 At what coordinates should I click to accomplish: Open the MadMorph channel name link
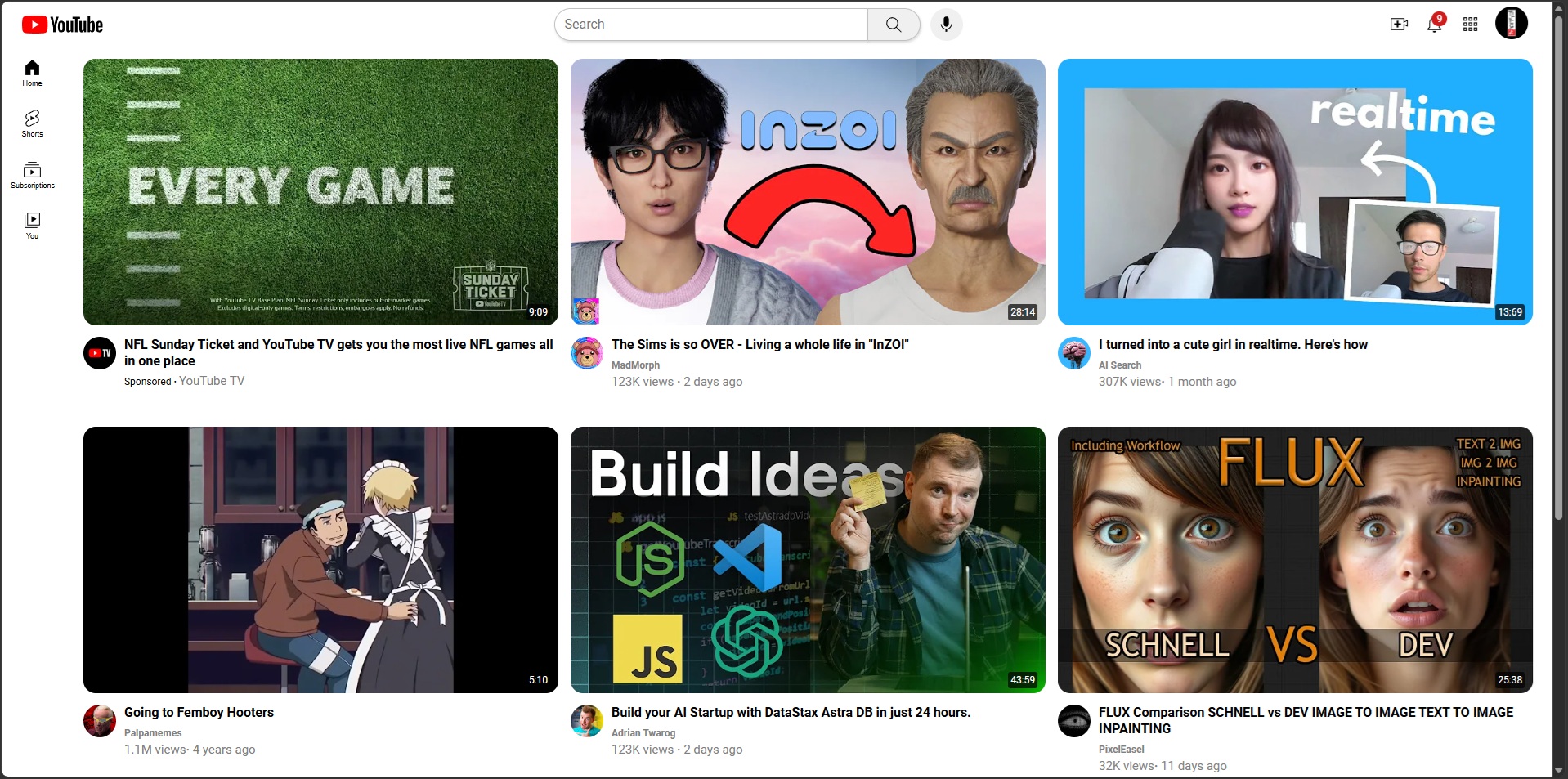[x=635, y=365]
